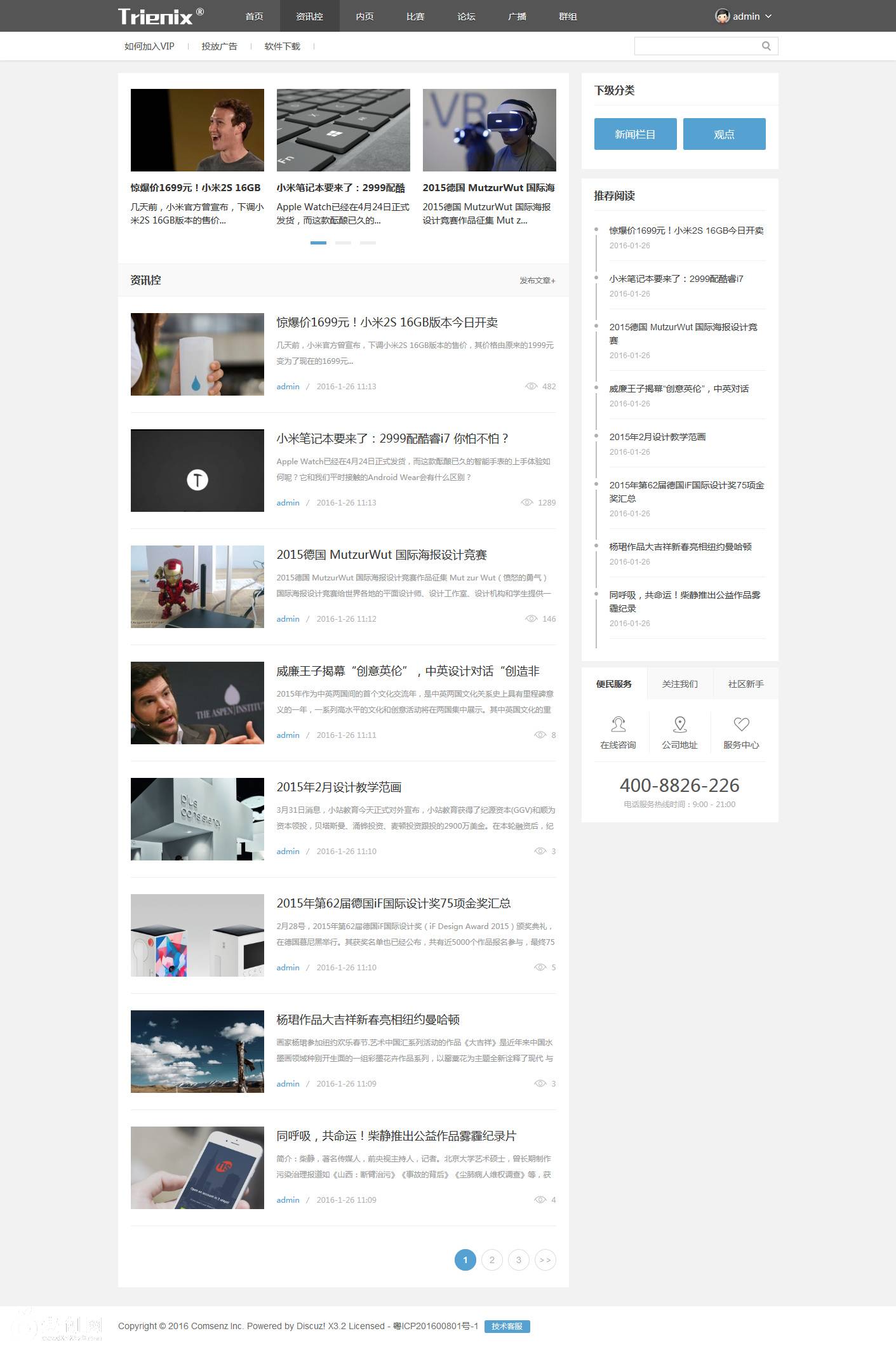This screenshot has height=1345, width=896.
Task: Click the search magnifier icon
Action: pos(766,46)
